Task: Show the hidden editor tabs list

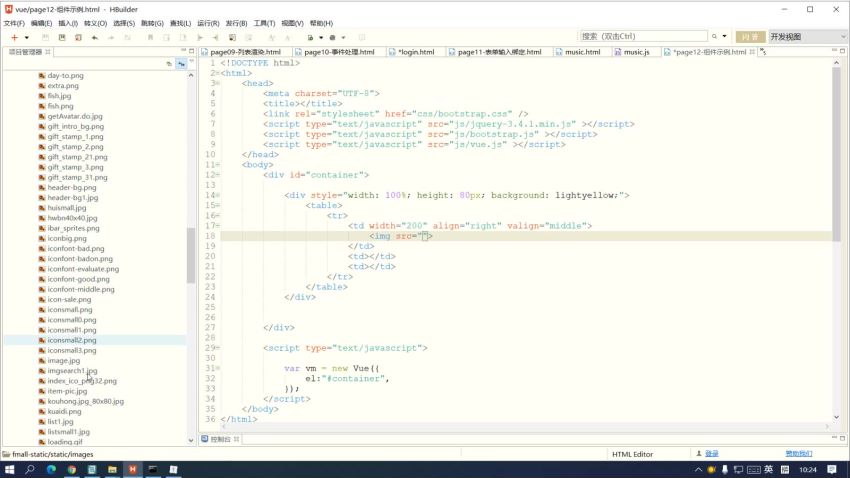Action: pyautogui.click(x=763, y=52)
